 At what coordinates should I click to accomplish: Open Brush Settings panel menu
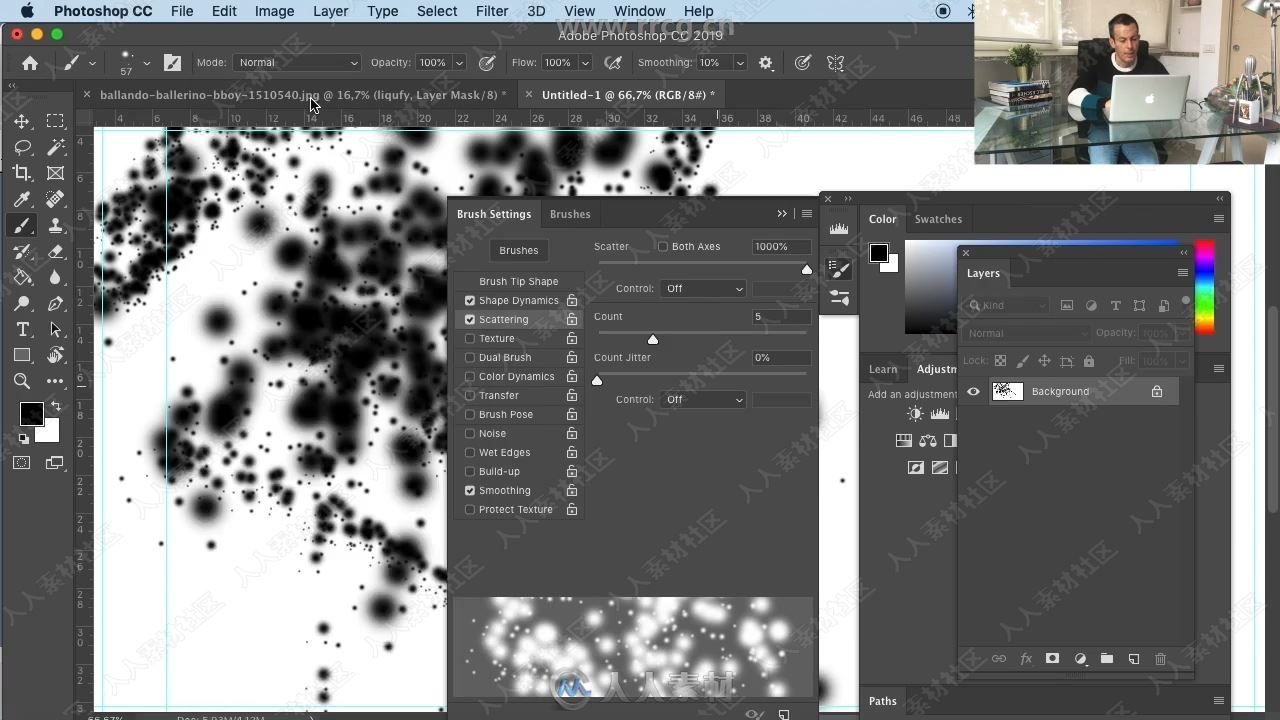807,214
